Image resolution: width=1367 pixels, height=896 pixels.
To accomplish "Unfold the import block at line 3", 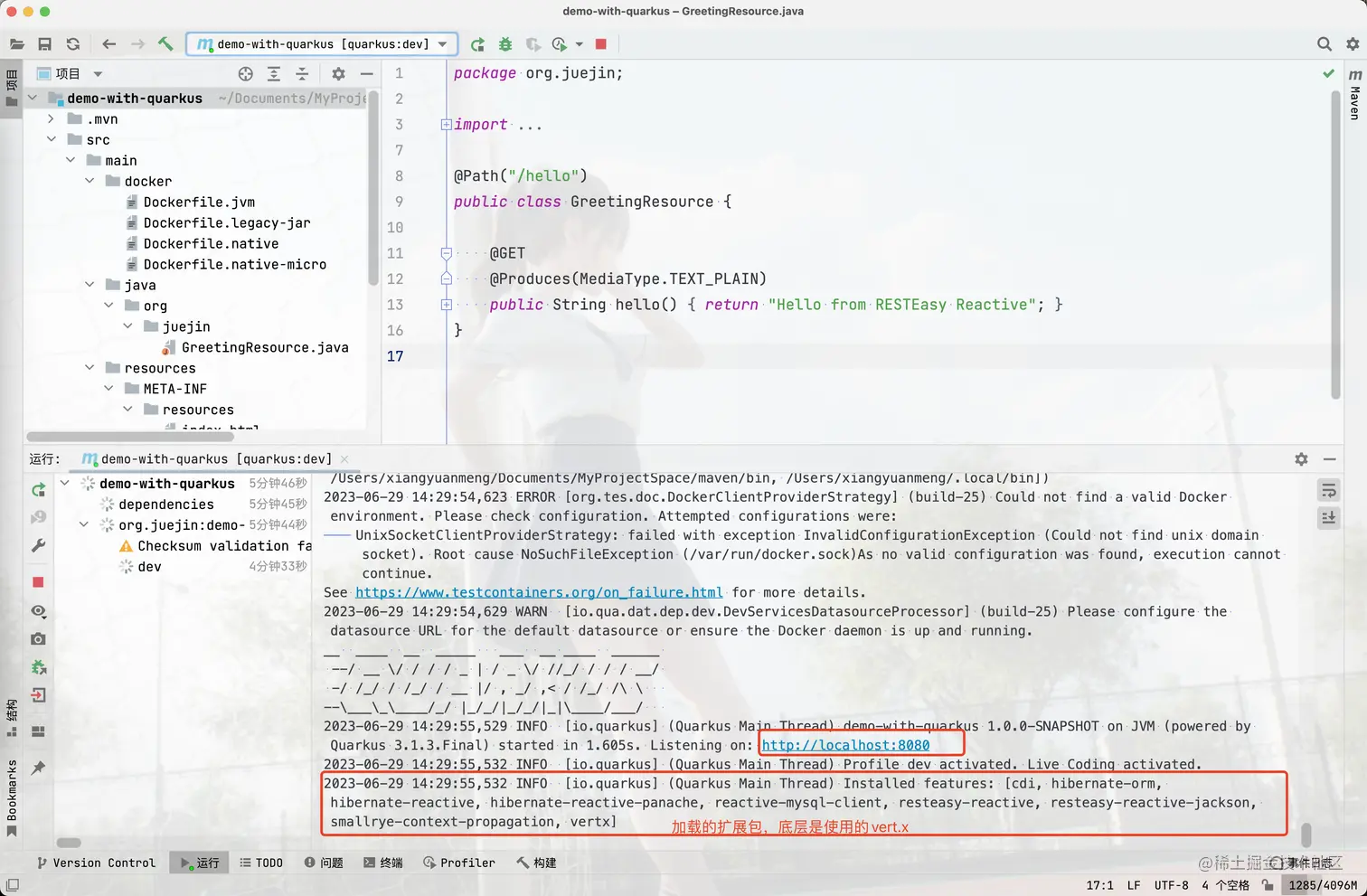I will 446,125.
